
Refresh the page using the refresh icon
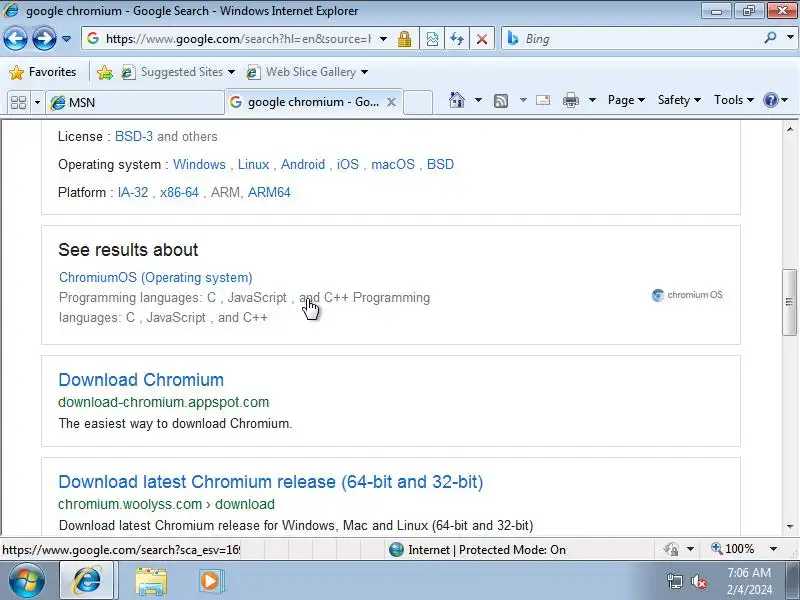coord(457,39)
